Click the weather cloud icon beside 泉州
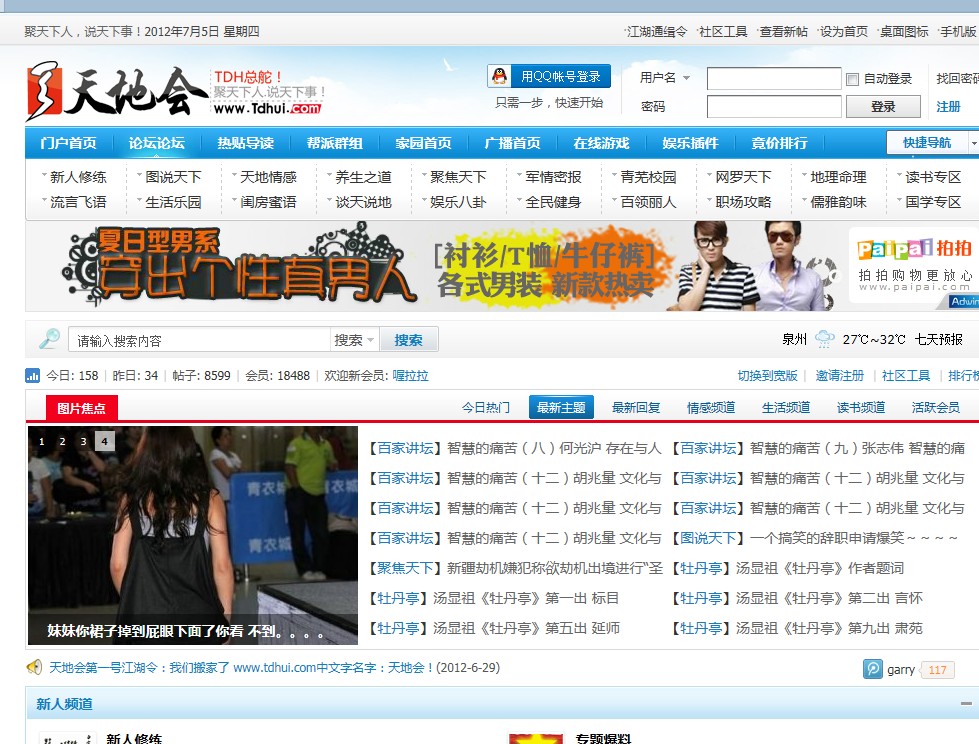Screen dimensions: 979x744 824,339
